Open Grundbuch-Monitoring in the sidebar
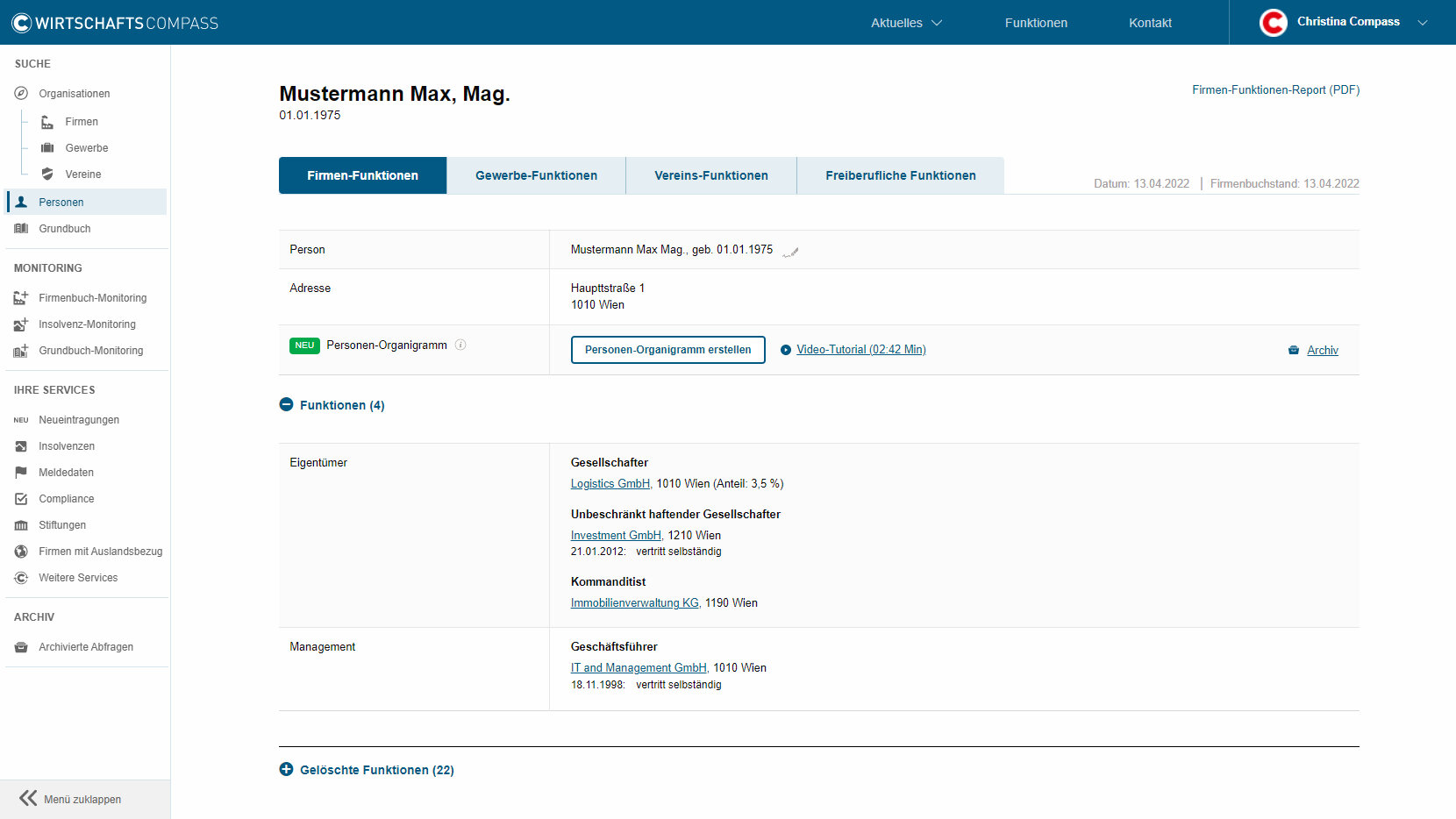The width and height of the screenshot is (1456, 819). pyautogui.click(x=91, y=351)
